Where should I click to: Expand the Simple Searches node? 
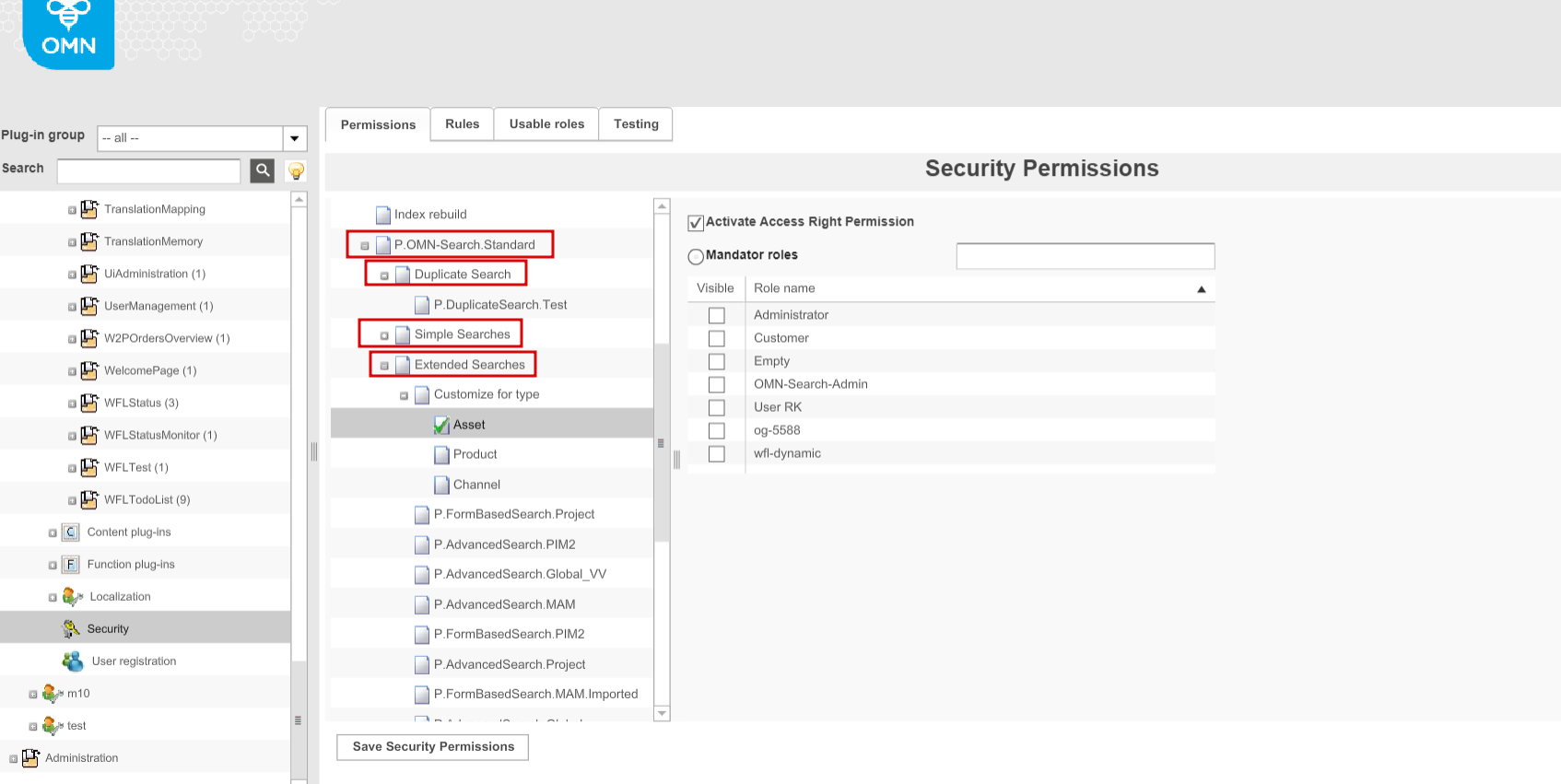[384, 335]
